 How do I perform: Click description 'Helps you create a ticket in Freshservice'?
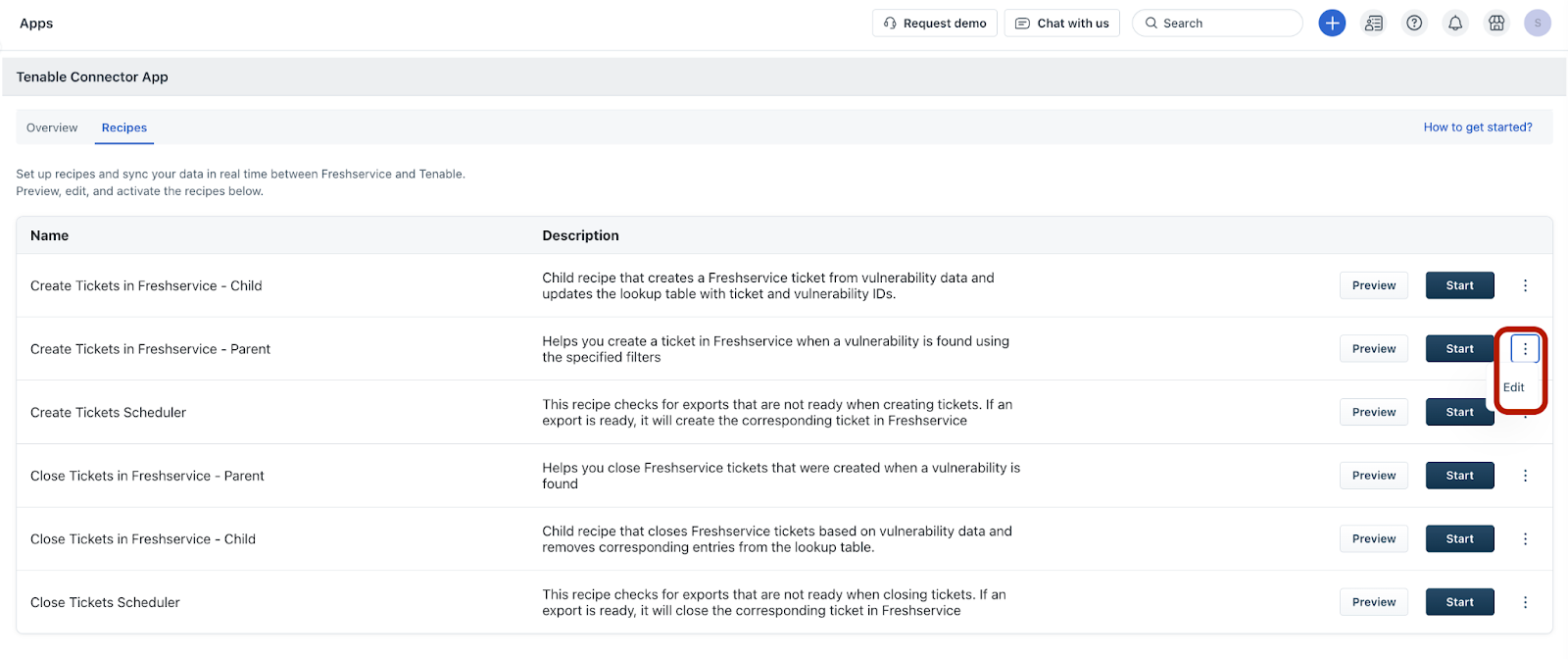[x=775, y=349]
